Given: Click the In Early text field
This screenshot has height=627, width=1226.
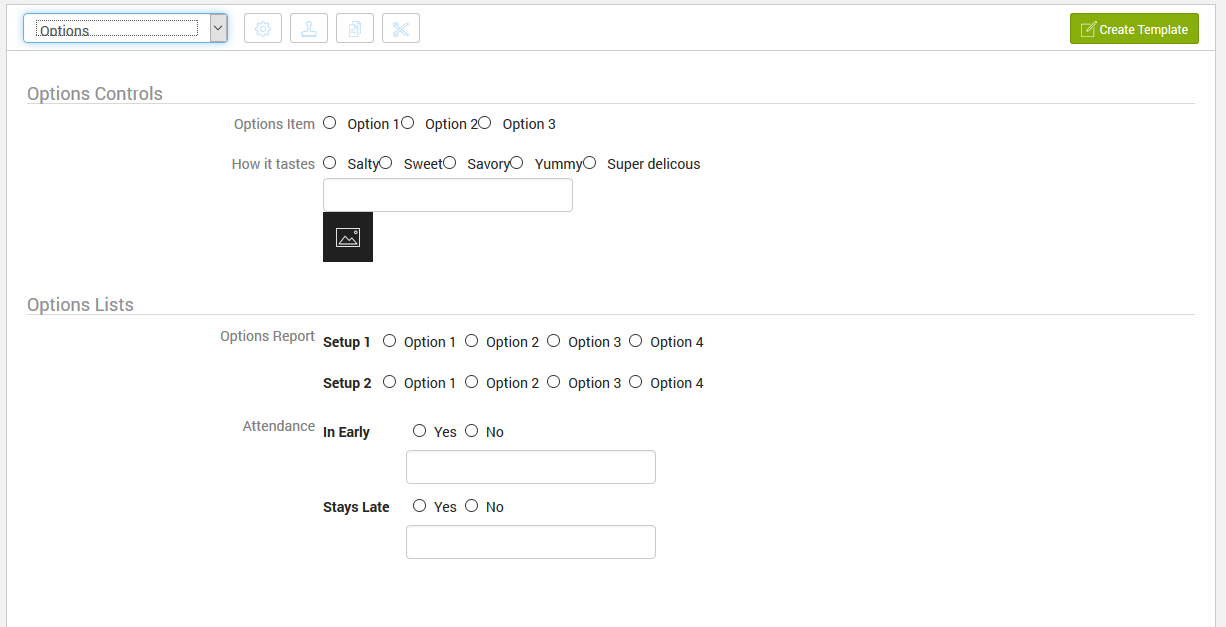Looking at the screenshot, I should (531, 467).
